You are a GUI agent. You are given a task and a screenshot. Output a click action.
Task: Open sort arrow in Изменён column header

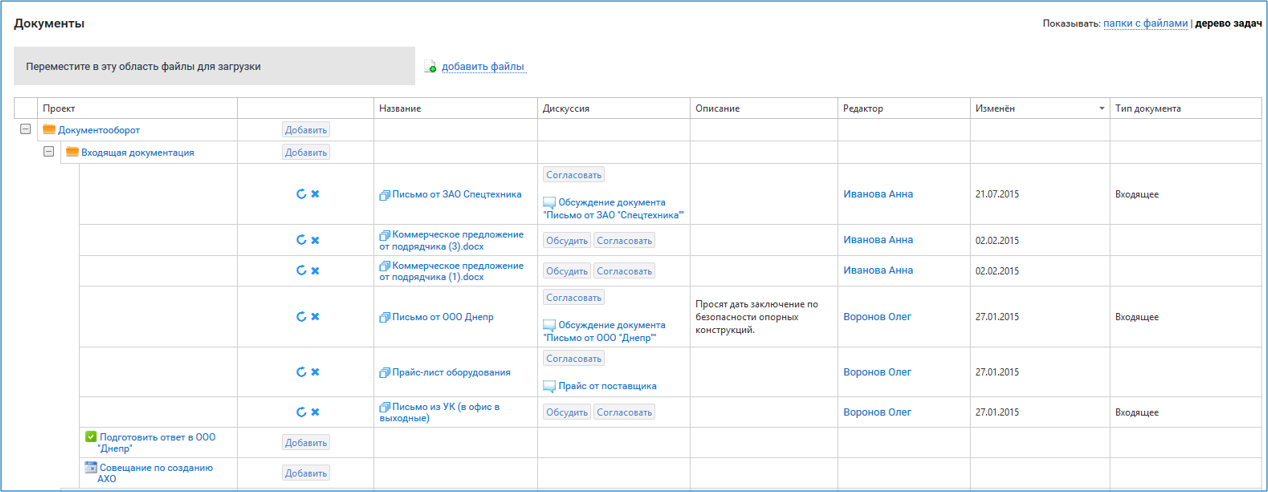pos(1102,108)
